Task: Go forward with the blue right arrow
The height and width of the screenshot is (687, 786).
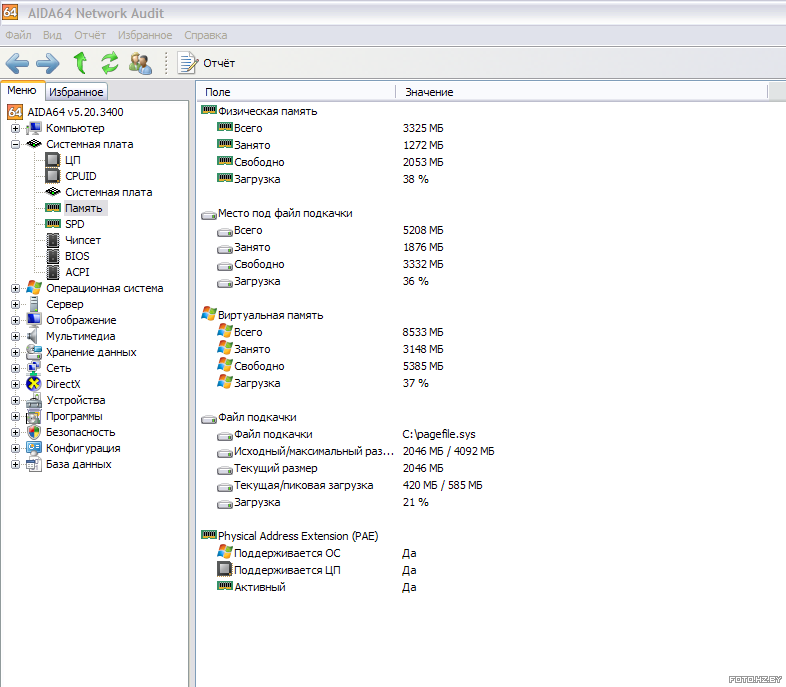Action: click(x=48, y=63)
